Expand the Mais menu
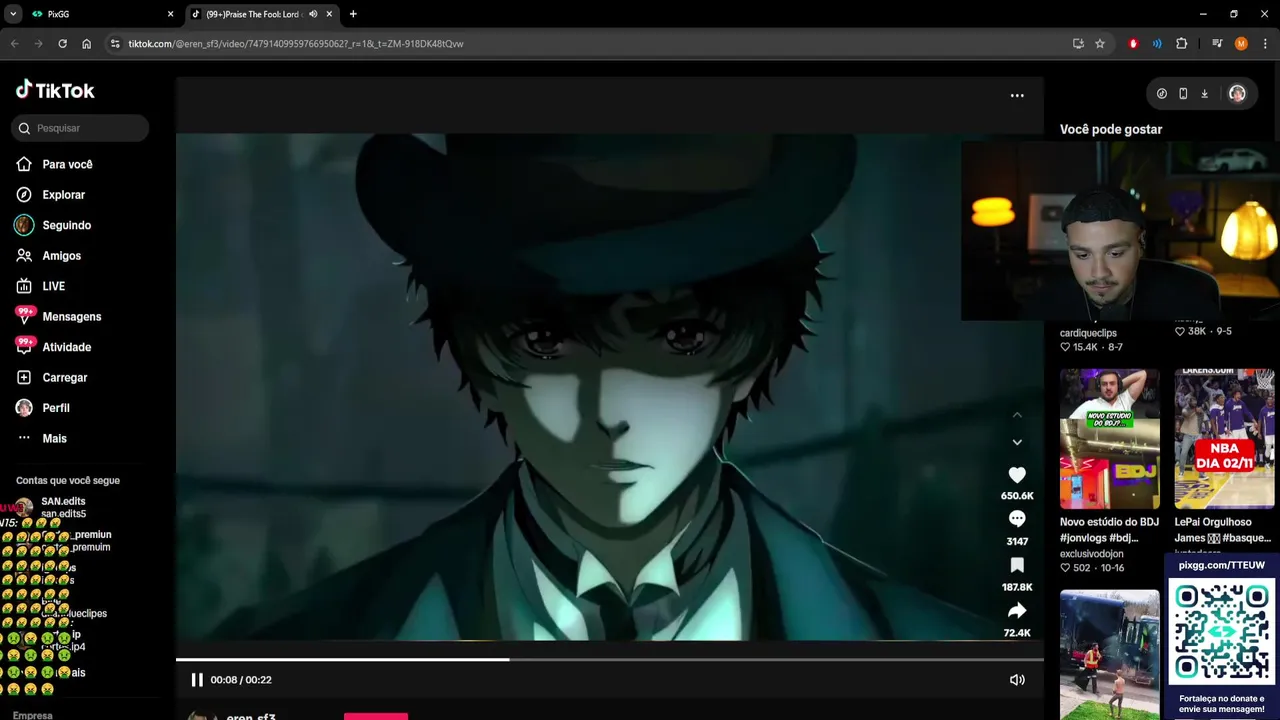 tap(42, 438)
